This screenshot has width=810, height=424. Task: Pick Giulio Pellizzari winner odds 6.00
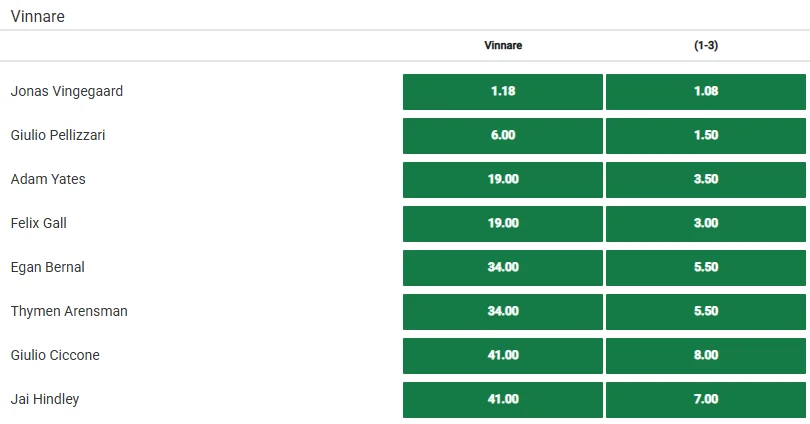coord(503,135)
